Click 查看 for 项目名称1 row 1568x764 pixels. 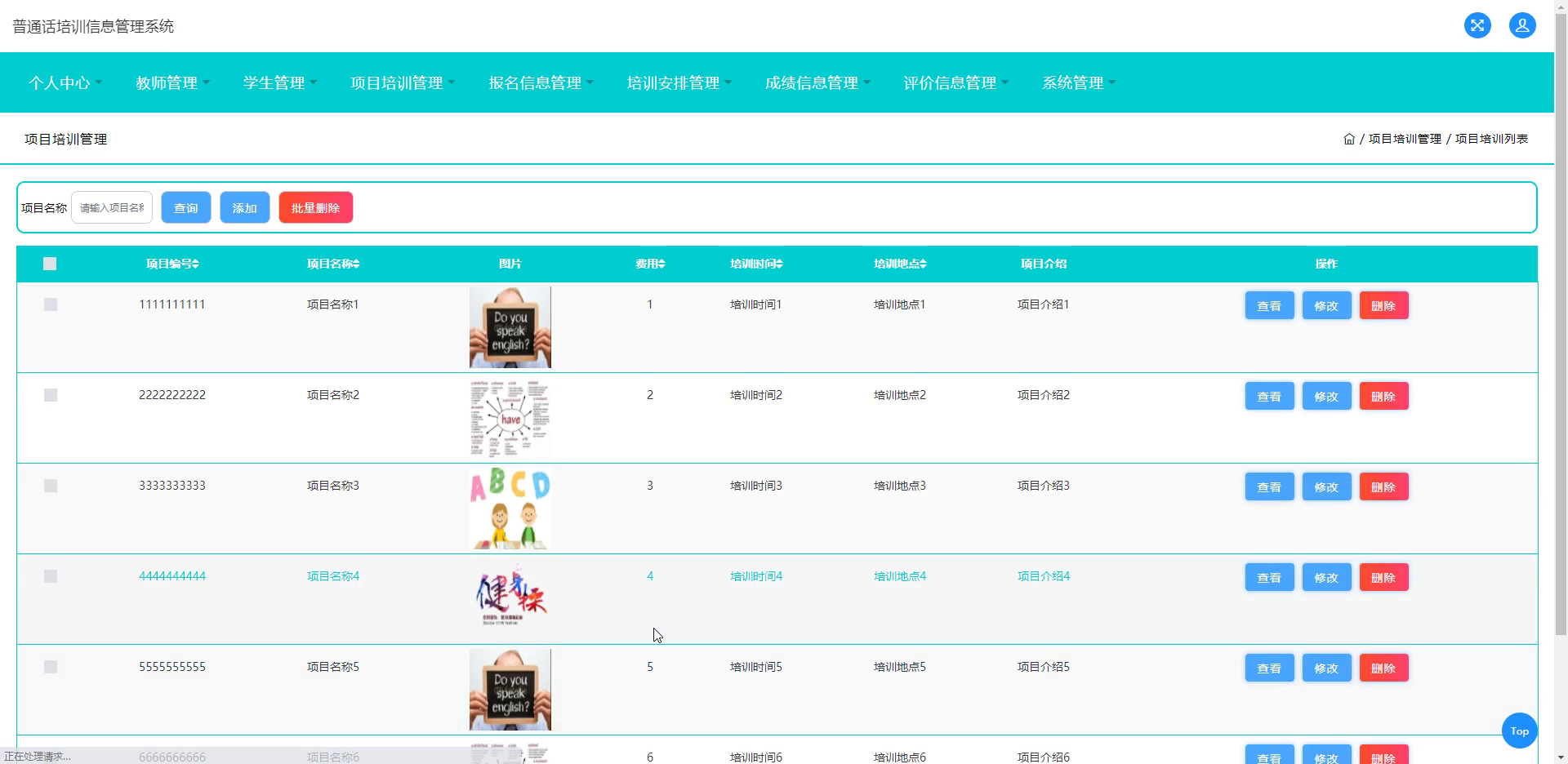(x=1269, y=306)
